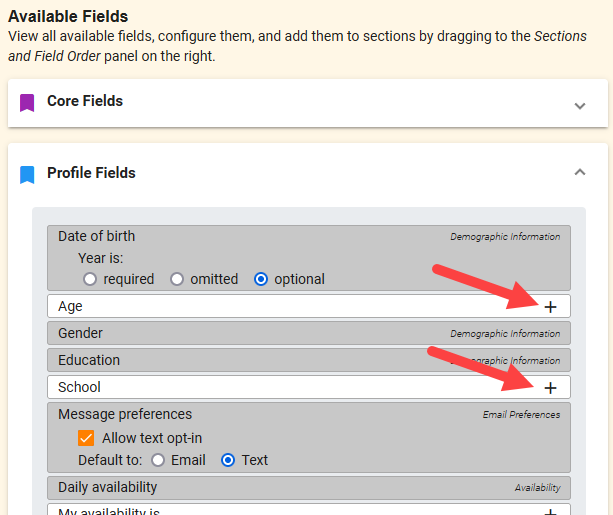
Task: Toggle the Allow text opt-in checkbox
Action: tap(86, 438)
